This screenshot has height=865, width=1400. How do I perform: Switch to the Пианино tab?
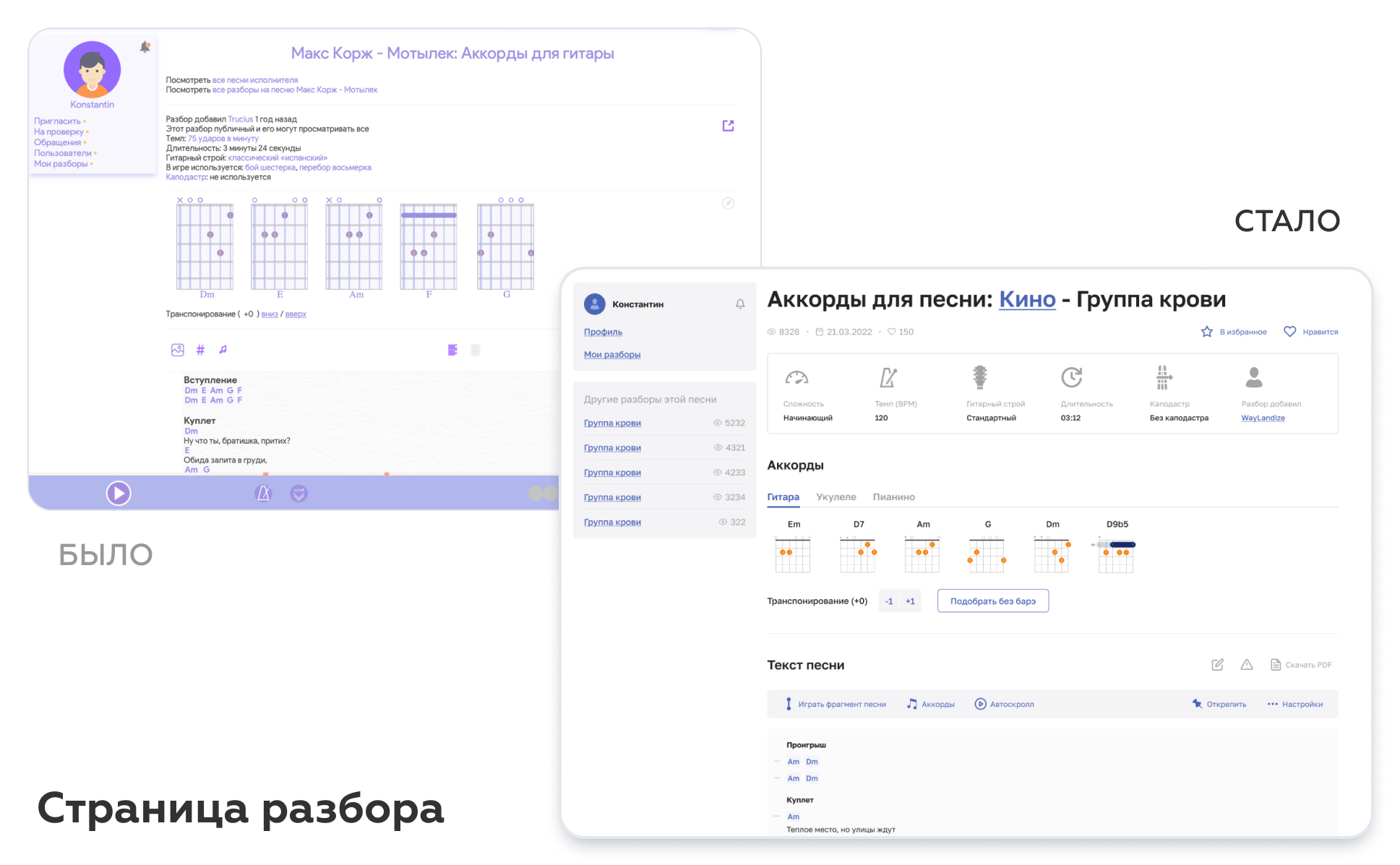[x=894, y=497]
